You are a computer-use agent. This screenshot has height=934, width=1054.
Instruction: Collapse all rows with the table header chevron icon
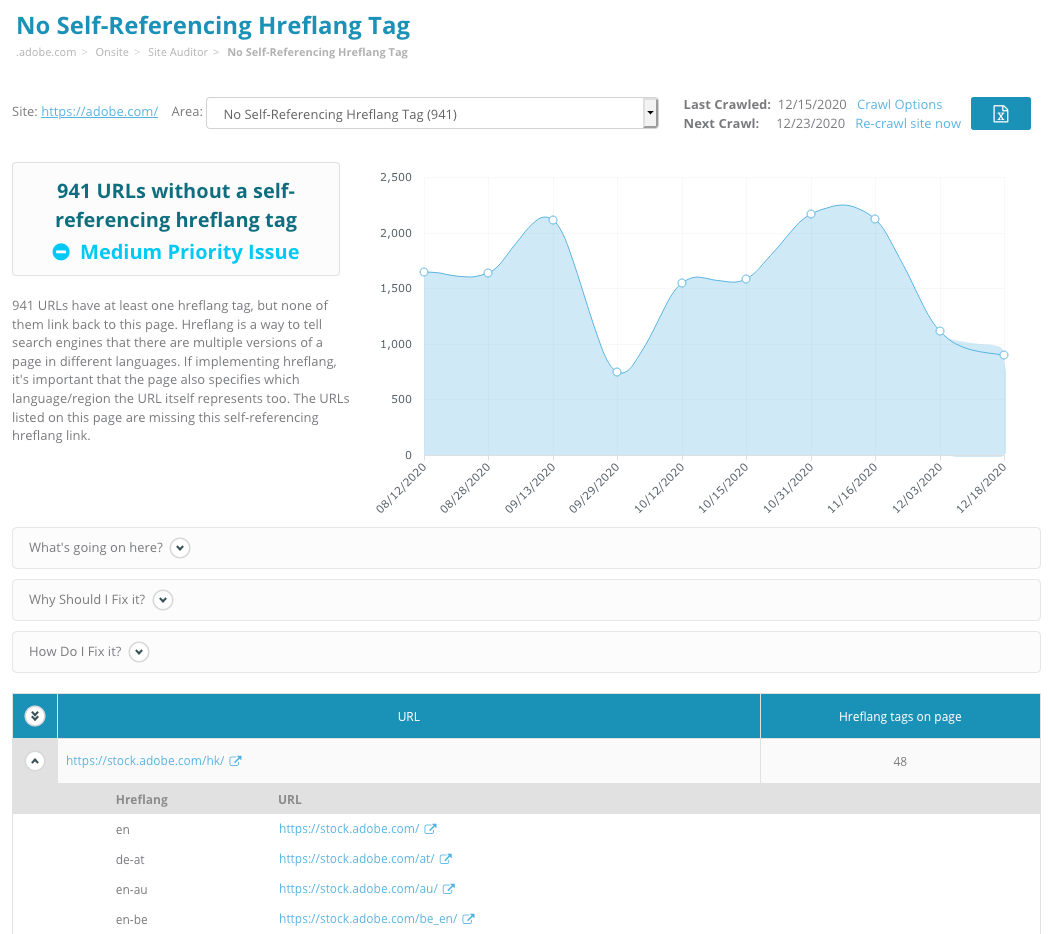pos(34,715)
